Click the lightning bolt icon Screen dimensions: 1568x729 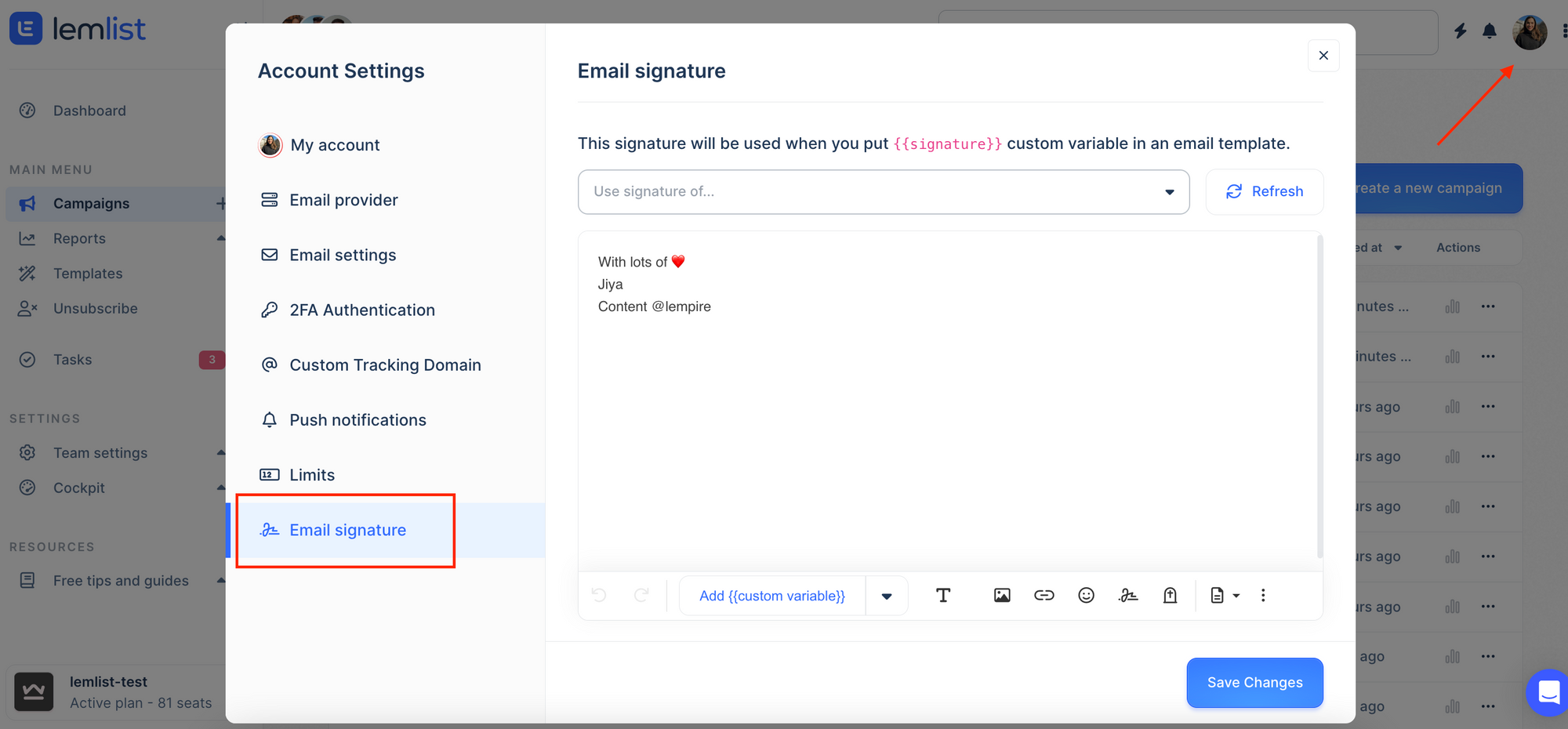click(1460, 31)
